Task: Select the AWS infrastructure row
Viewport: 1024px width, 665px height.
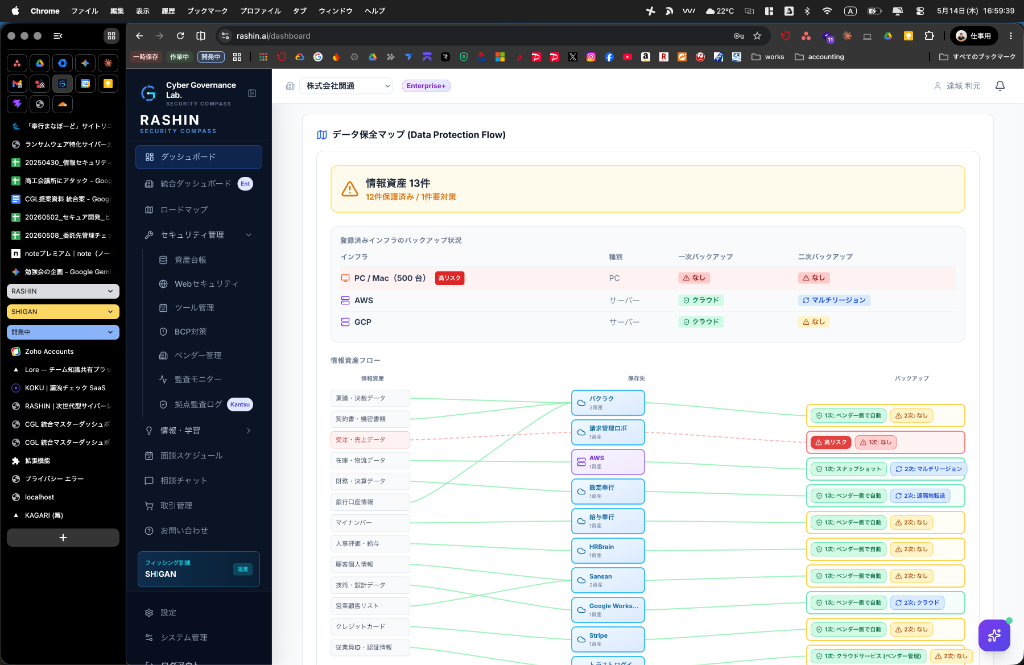Action: point(647,300)
